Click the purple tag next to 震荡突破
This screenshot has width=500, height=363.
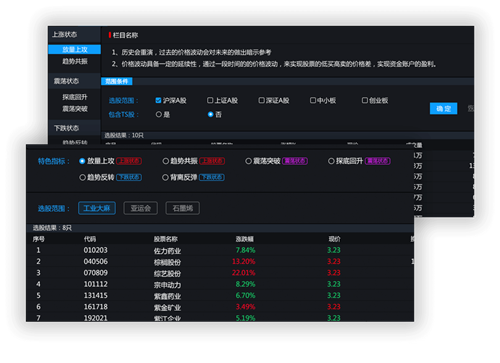(x=295, y=161)
